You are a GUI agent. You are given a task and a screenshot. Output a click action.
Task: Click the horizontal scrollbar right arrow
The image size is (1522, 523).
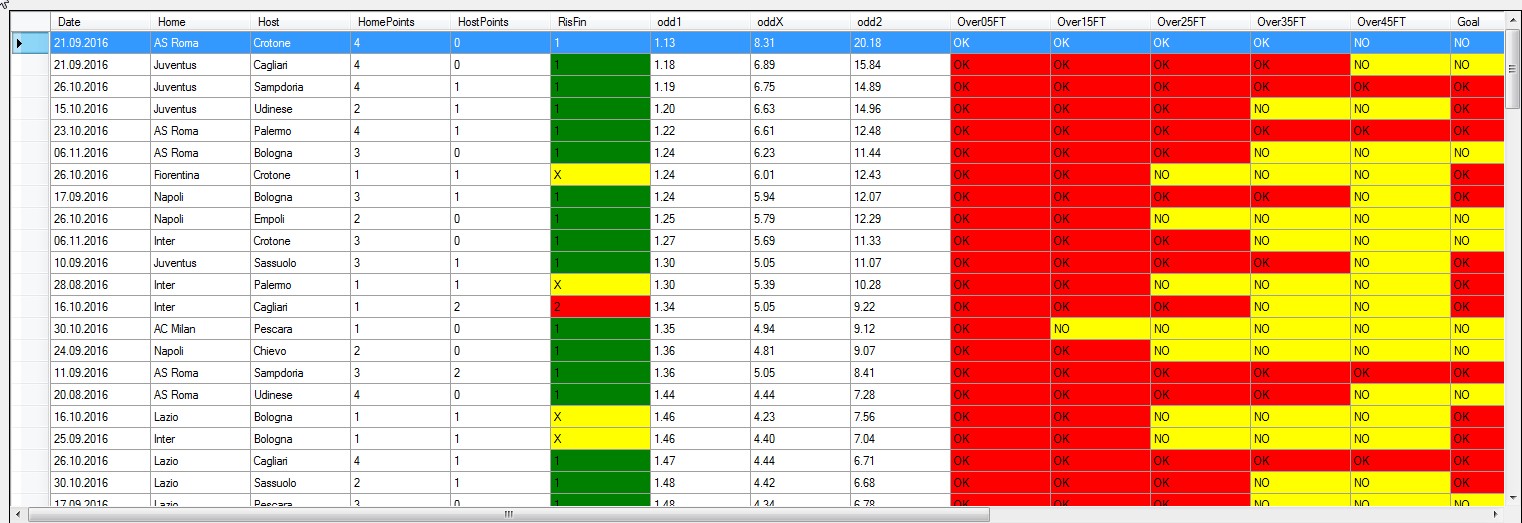tap(1495, 514)
